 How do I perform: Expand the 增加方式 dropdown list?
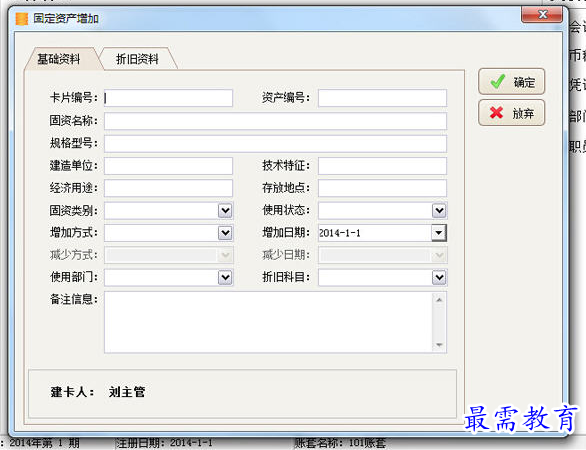click(225, 233)
